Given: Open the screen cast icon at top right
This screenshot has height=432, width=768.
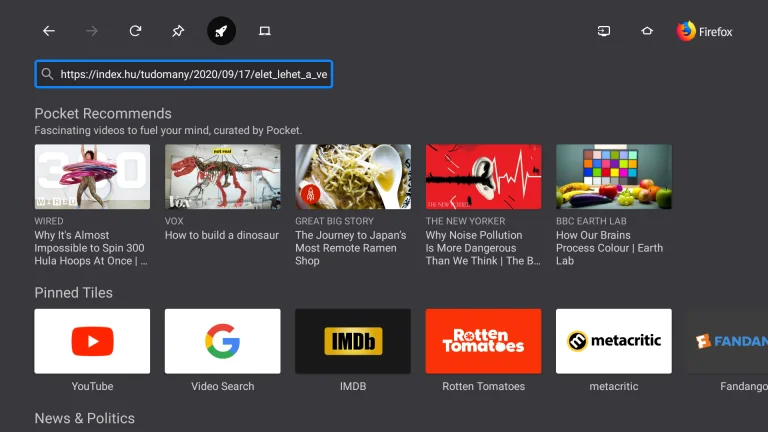Looking at the screenshot, I should 604,31.
